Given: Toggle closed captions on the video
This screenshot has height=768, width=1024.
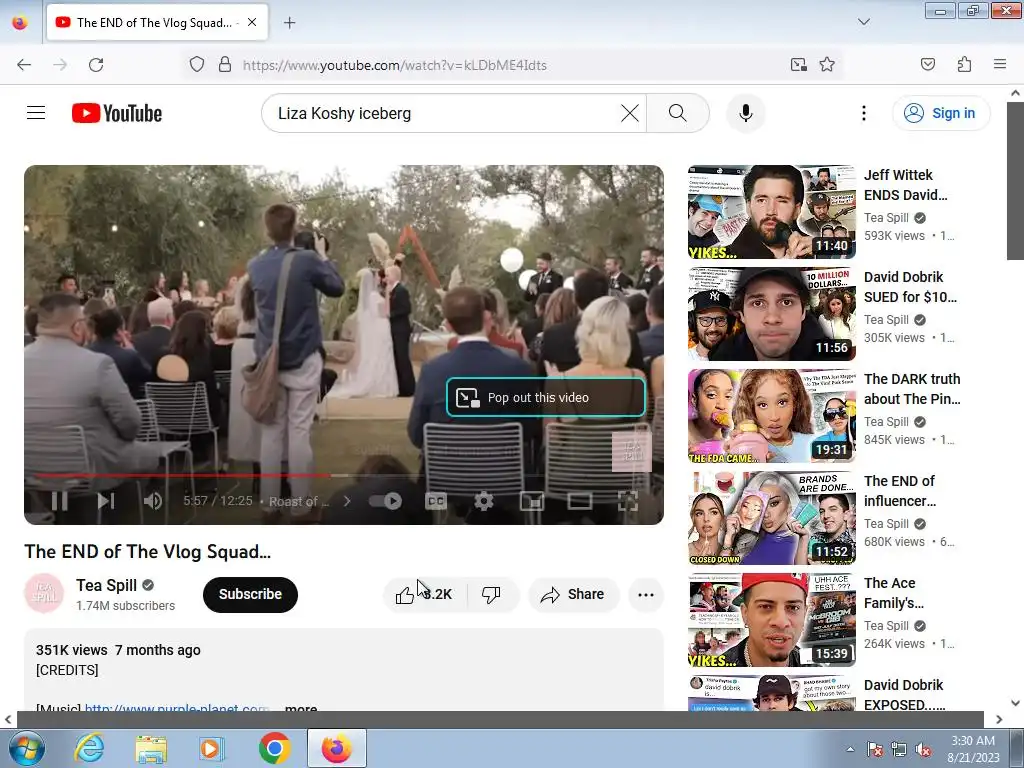Looking at the screenshot, I should click(x=436, y=501).
